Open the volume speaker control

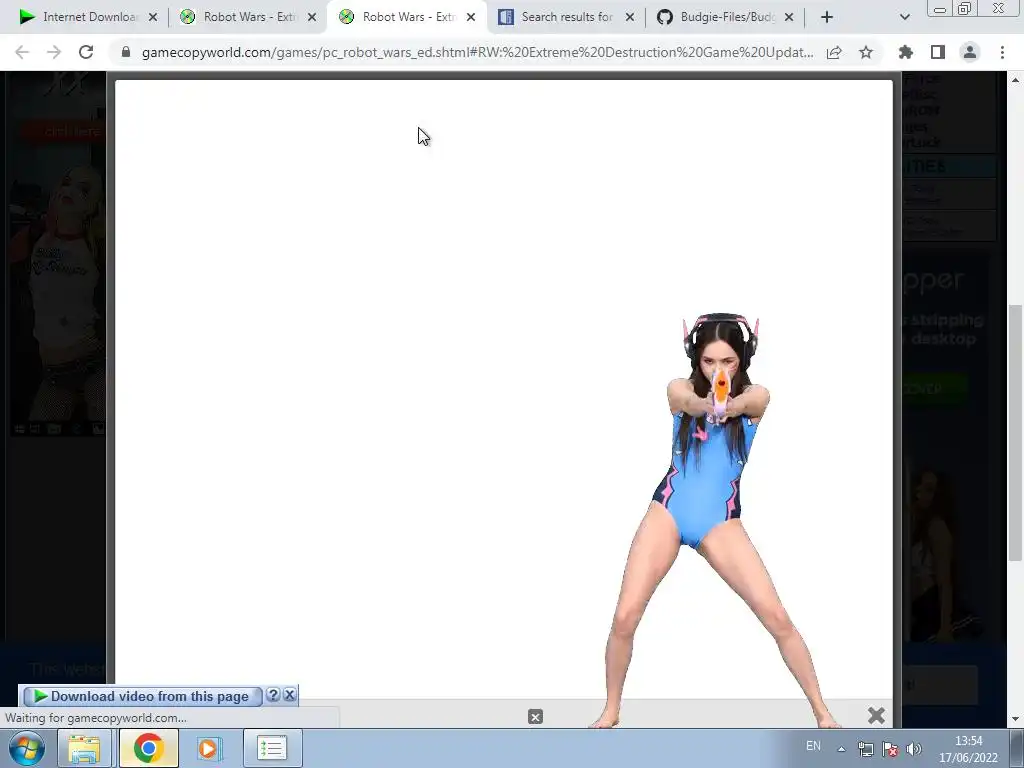[914, 749]
